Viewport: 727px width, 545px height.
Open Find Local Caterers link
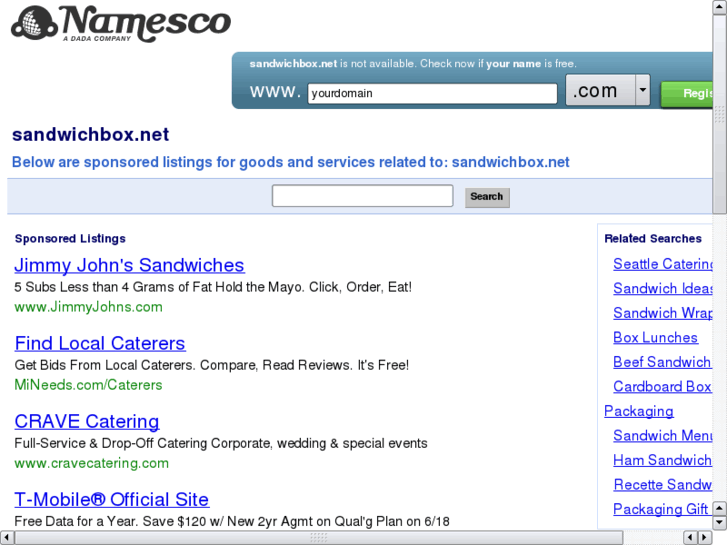[100, 343]
